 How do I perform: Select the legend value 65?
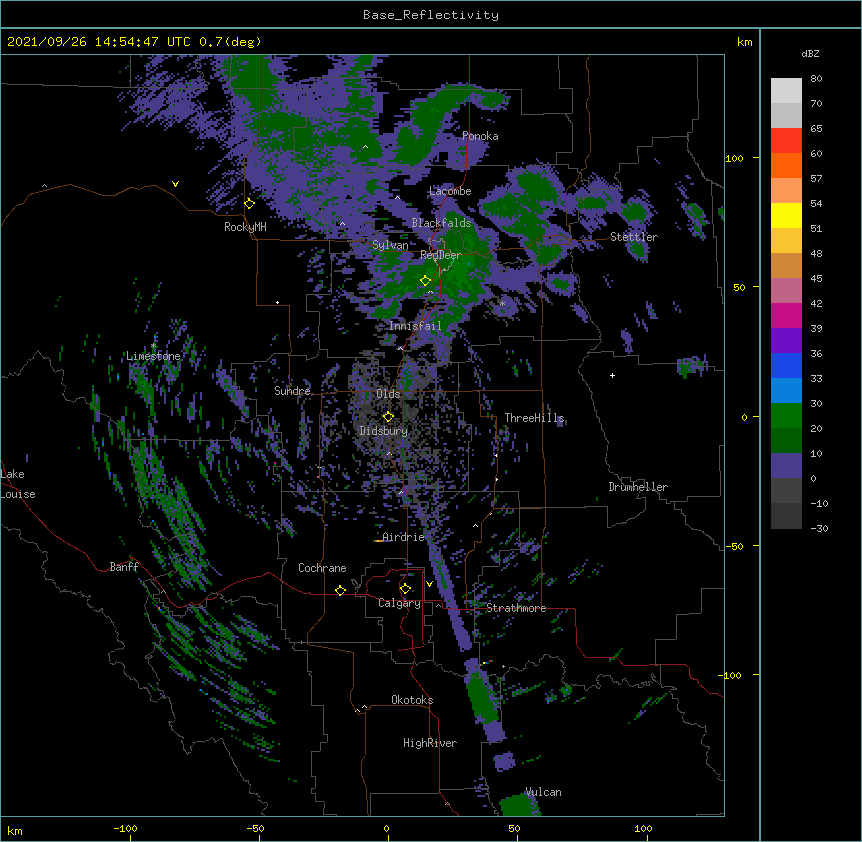[816, 129]
